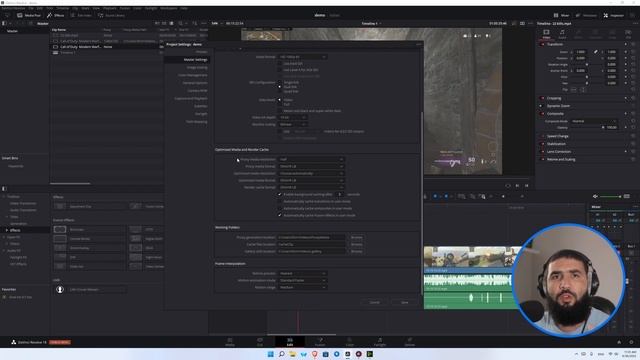
Task: Open the Mixer panel
Action: tap(561, 15)
